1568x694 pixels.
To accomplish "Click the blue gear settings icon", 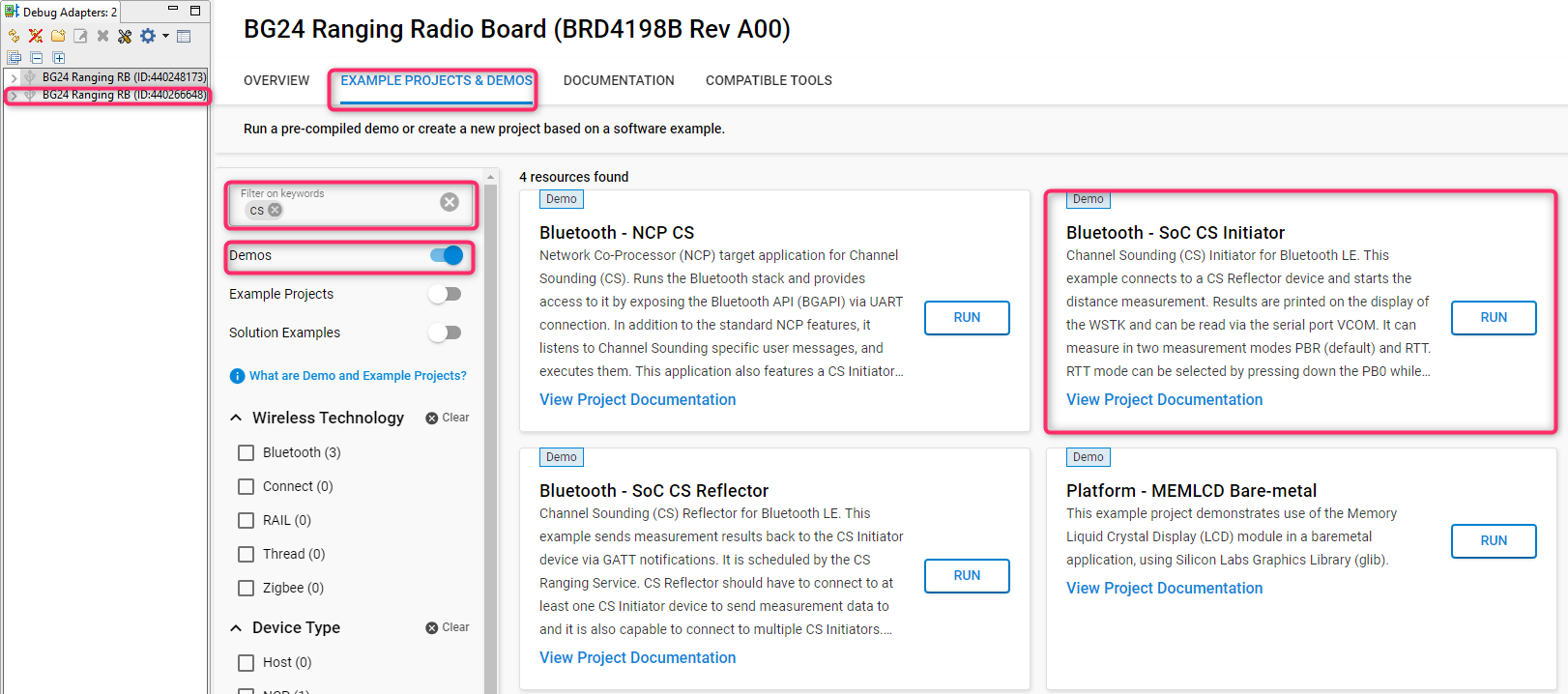I will tap(148, 36).
